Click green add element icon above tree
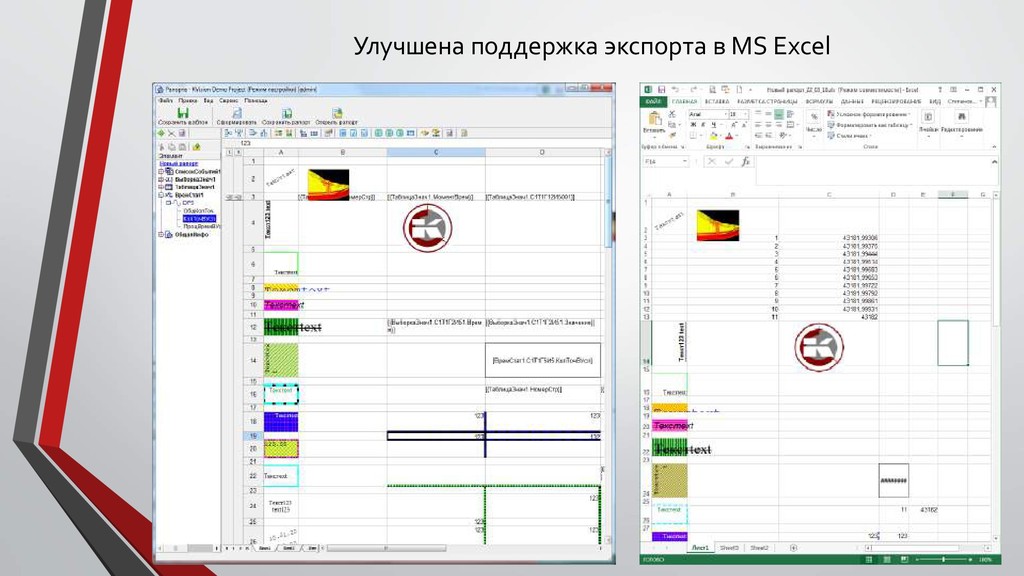The width and height of the screenshot is (1024, 576). 161,133
